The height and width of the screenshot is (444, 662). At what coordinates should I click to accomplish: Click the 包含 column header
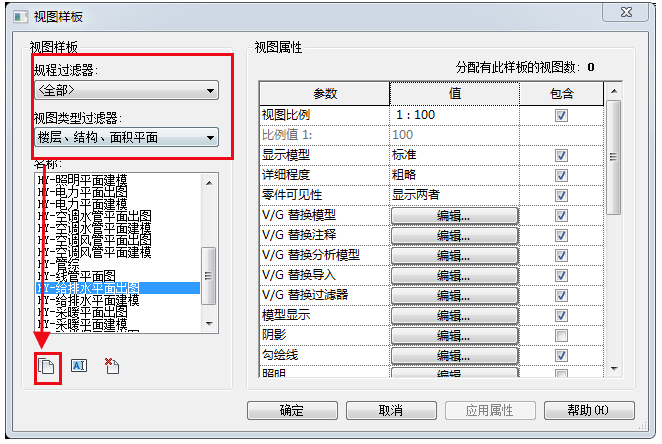coord(562,94)
